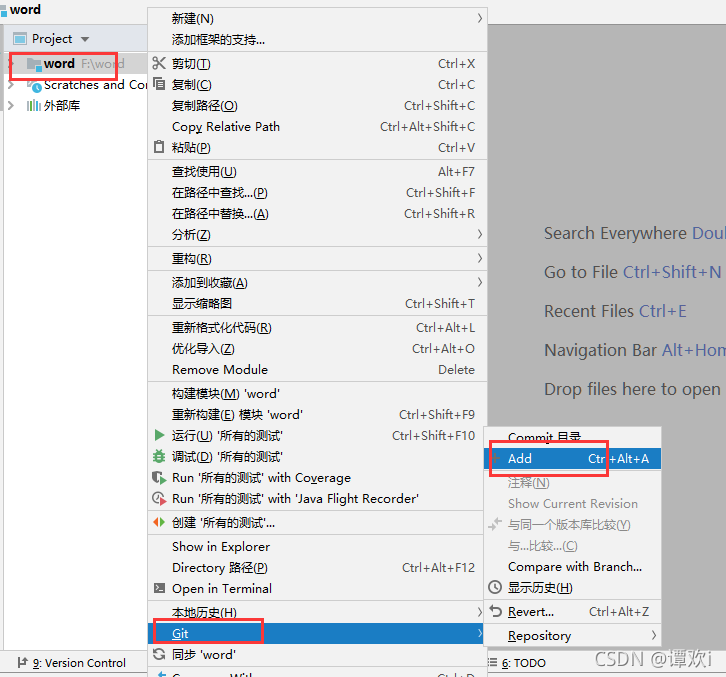This screenshot has height=677, width=726.
Task: Choose Add in the Git submenu
Action: (x=572, y=458)
